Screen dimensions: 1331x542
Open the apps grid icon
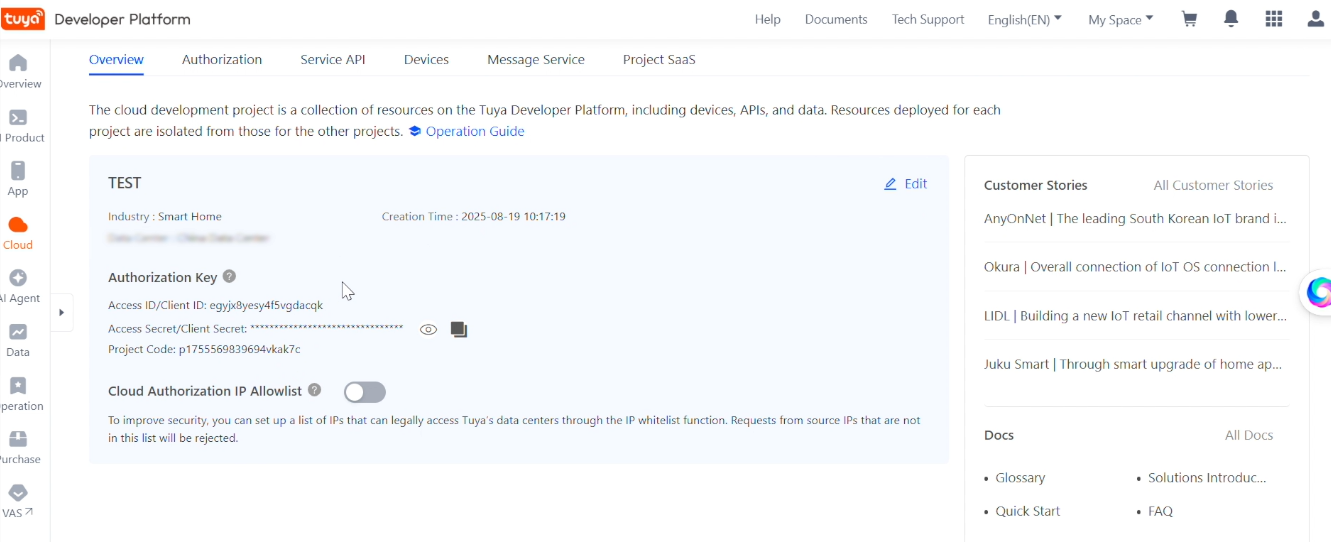(1273, 19)
